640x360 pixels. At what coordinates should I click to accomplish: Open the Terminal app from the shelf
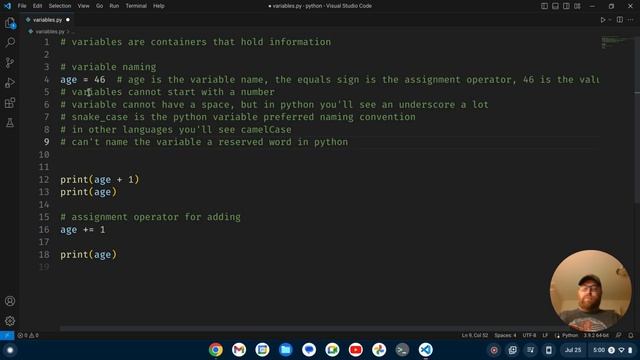point(402,350)
